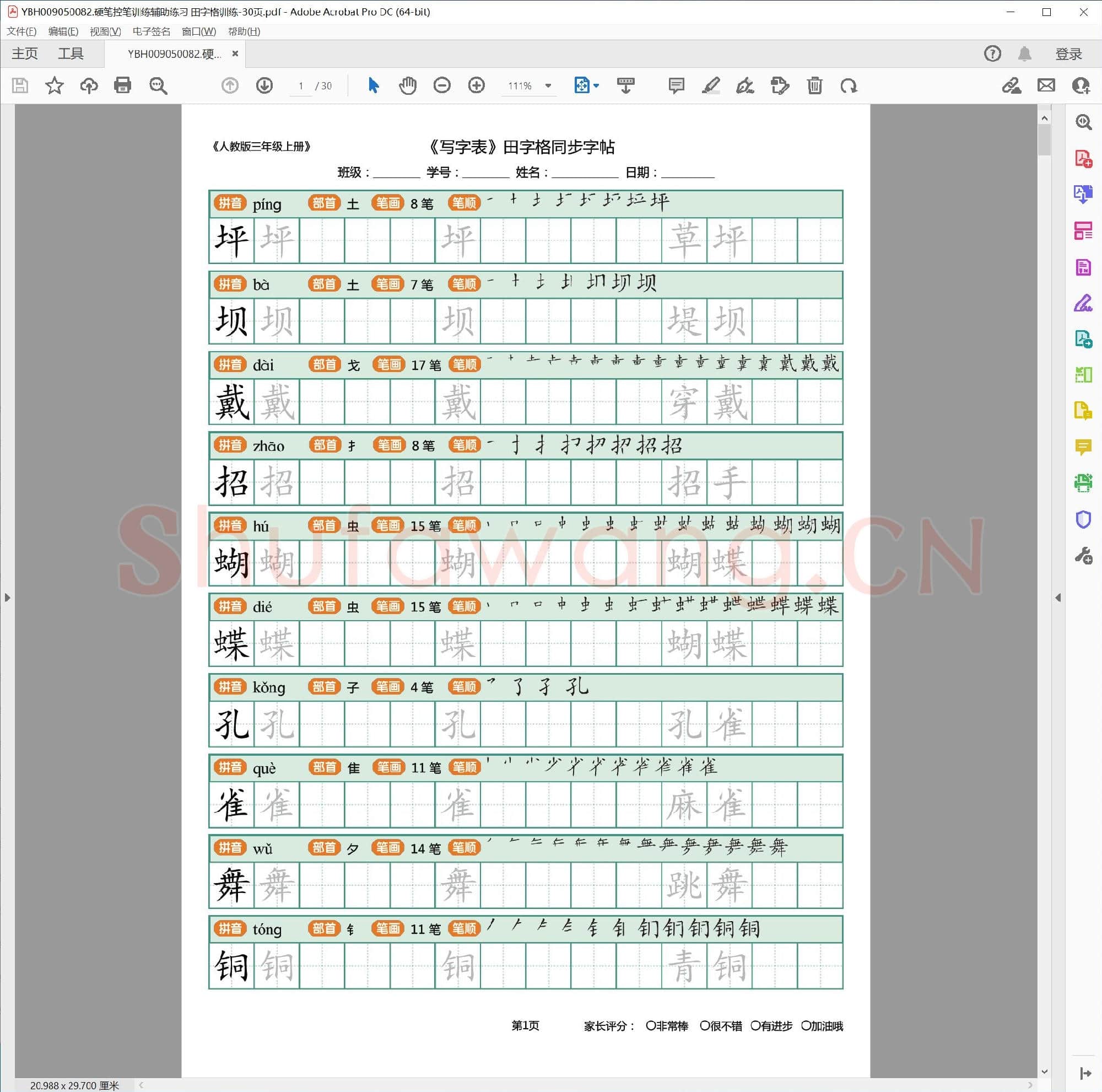Click the Zoom out minus icon
The image size is (1102, 1092).
(442, 85)
